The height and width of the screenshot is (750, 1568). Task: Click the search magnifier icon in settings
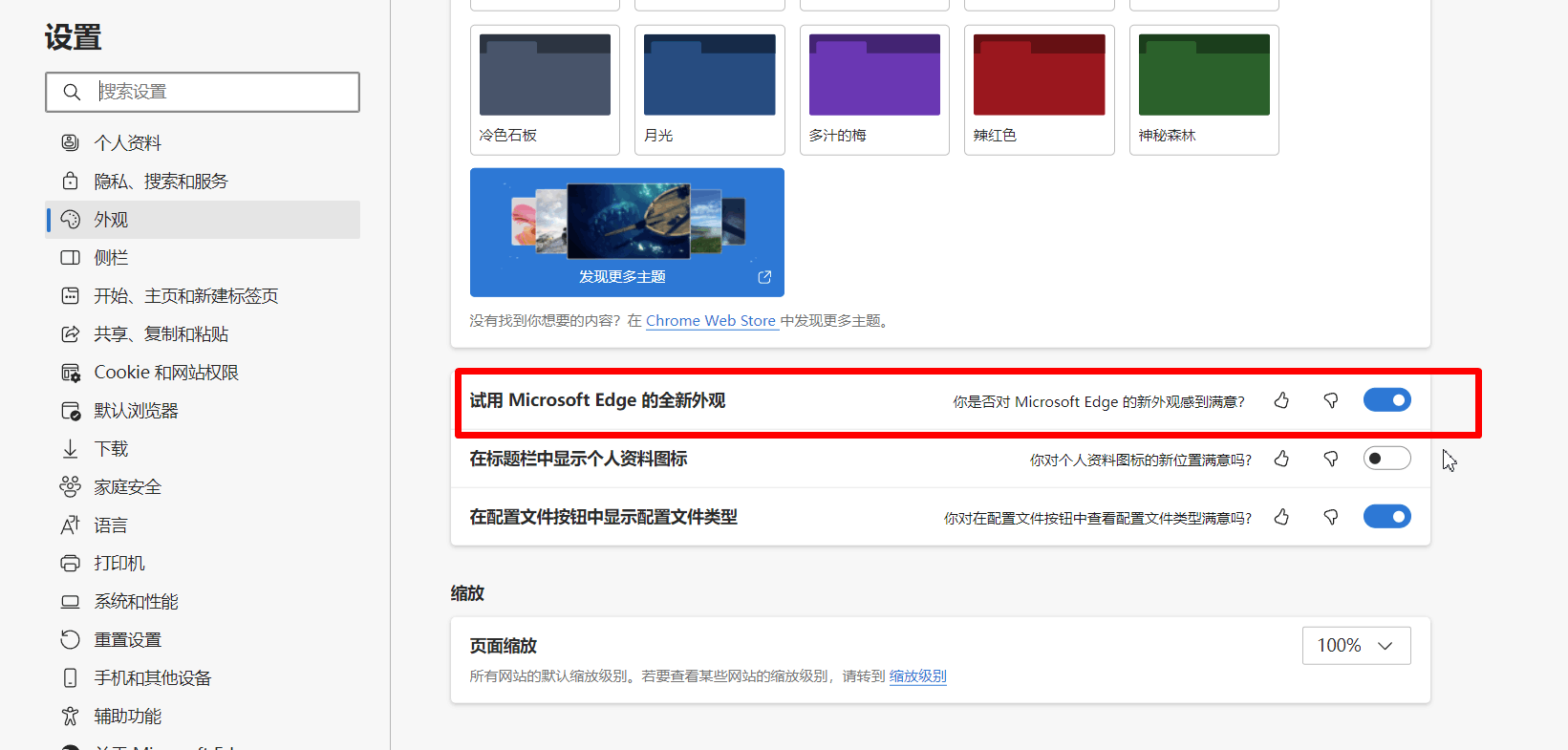pyautogui.click(x=72, y=92)
